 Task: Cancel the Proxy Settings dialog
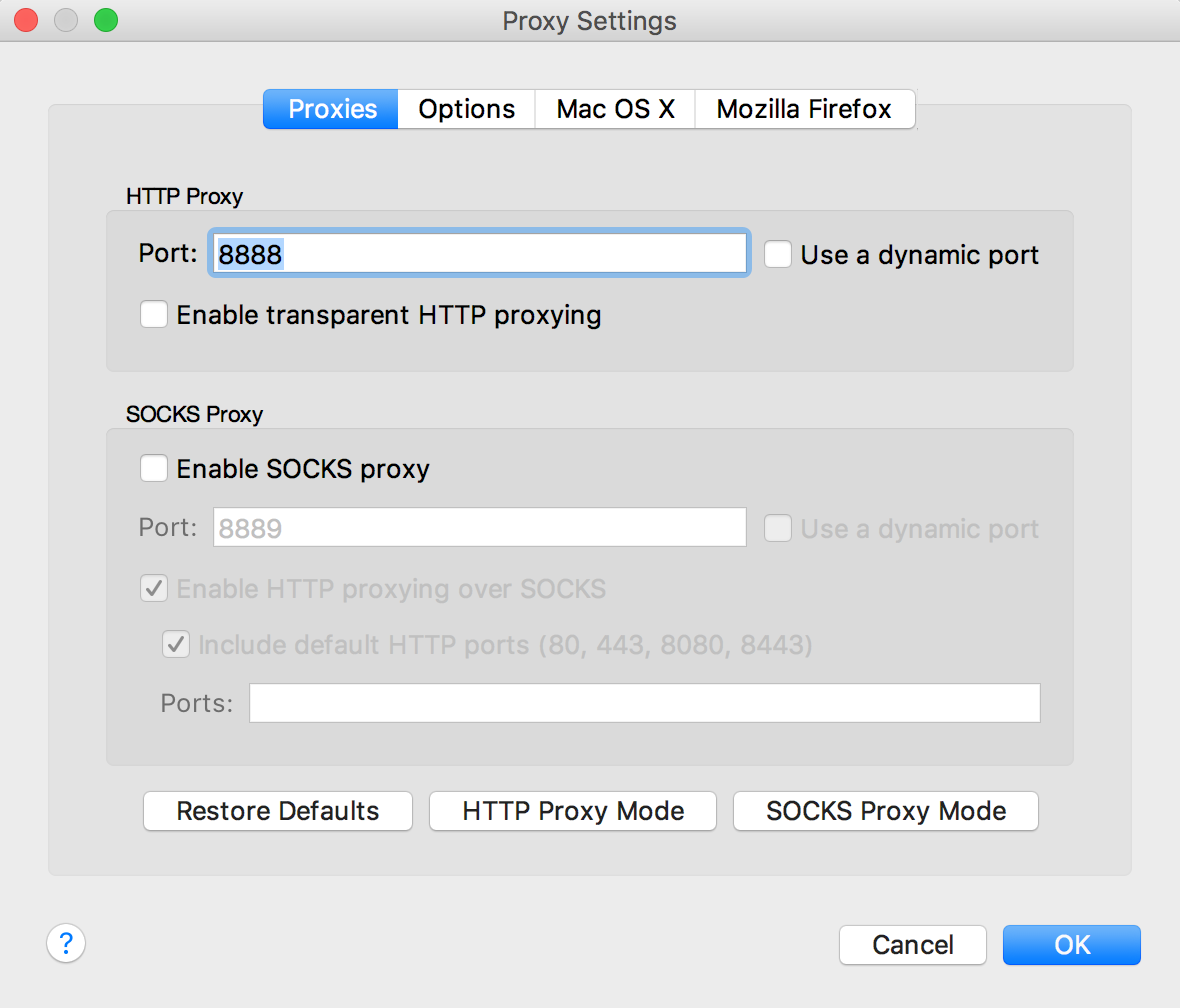point(913,945)
